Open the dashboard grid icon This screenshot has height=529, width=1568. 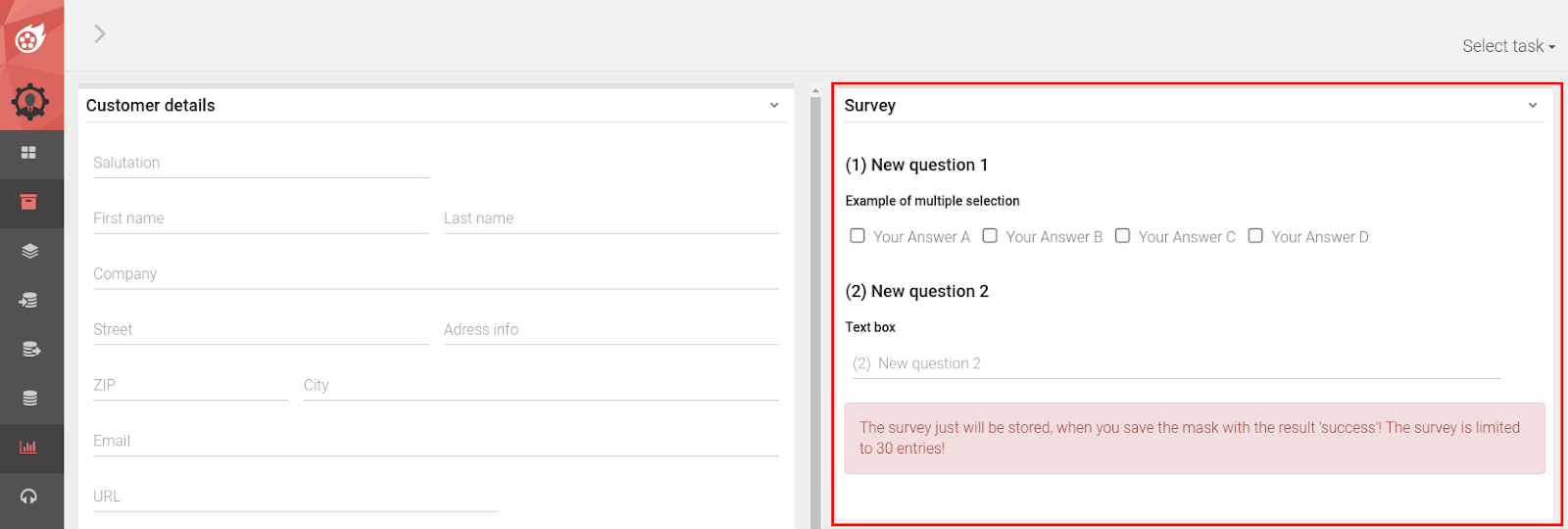[x=29, y=153]
